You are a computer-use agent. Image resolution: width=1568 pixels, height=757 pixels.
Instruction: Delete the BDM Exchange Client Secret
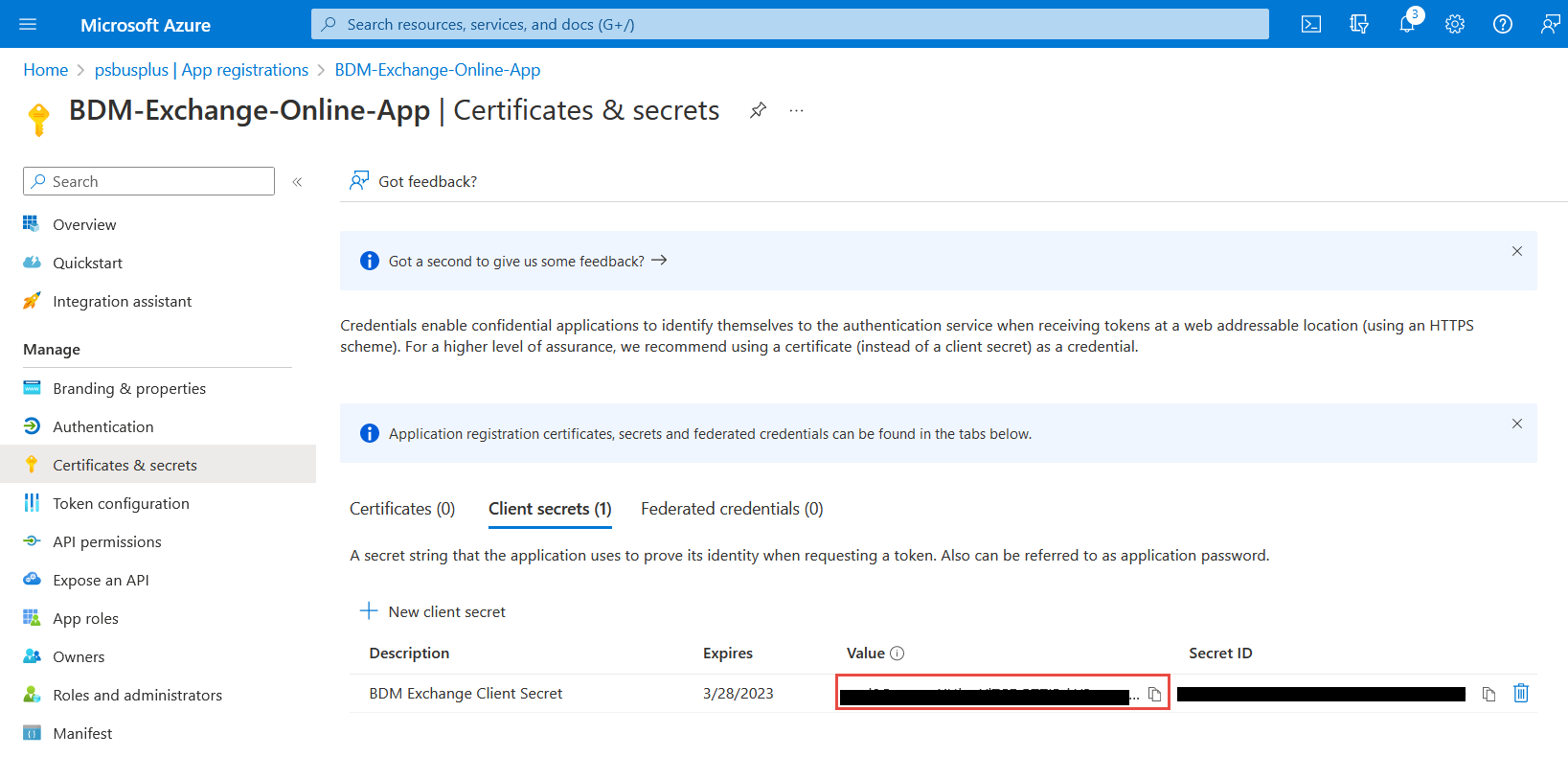pos(1521,693)
